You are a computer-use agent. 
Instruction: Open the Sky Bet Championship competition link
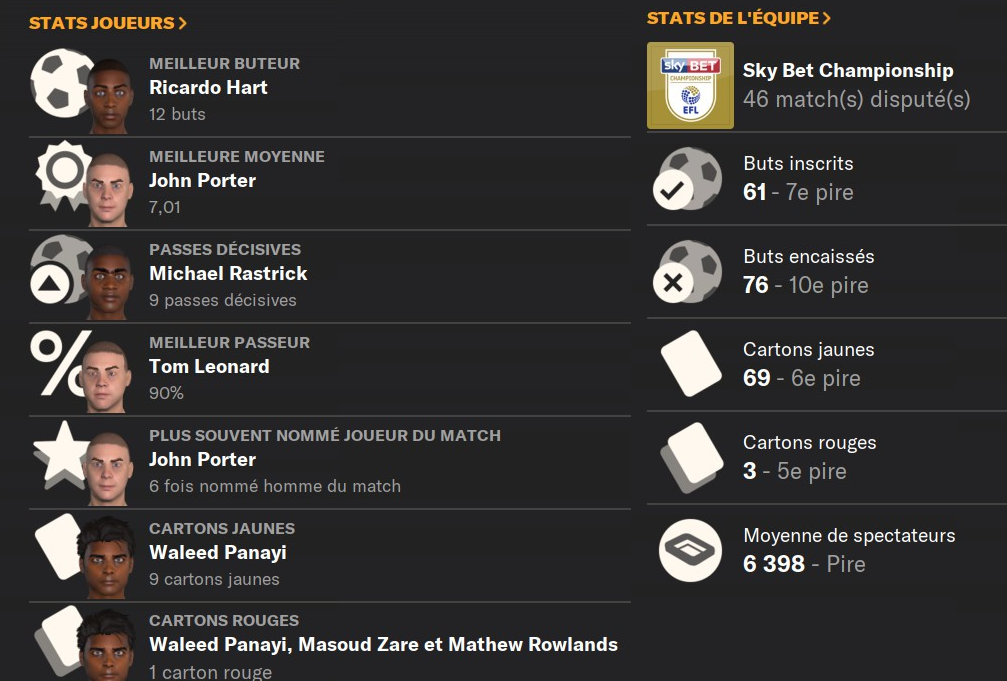(848, 71)
